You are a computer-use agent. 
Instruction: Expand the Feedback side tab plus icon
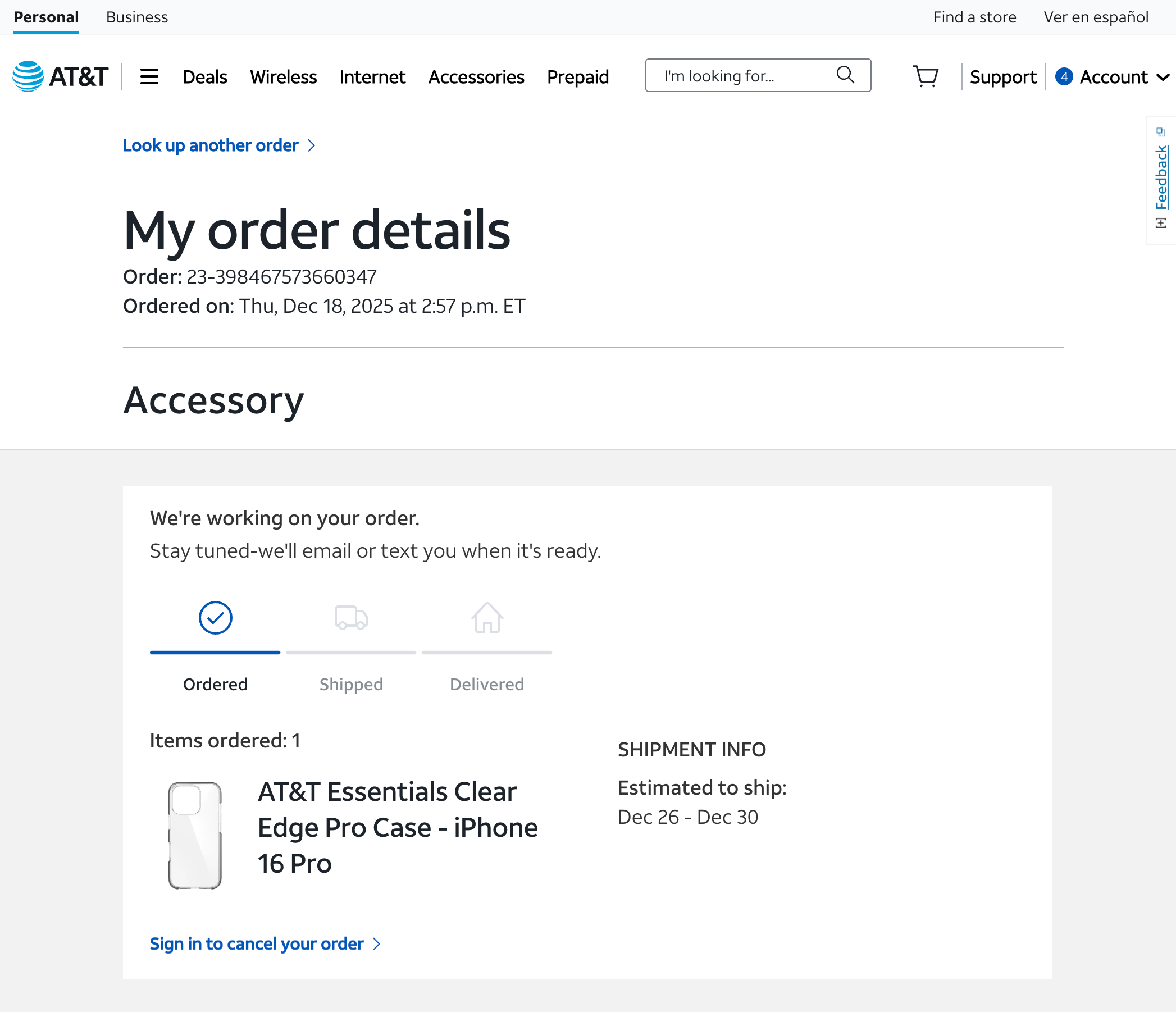pyautogui.click(x=1161, y=223)
